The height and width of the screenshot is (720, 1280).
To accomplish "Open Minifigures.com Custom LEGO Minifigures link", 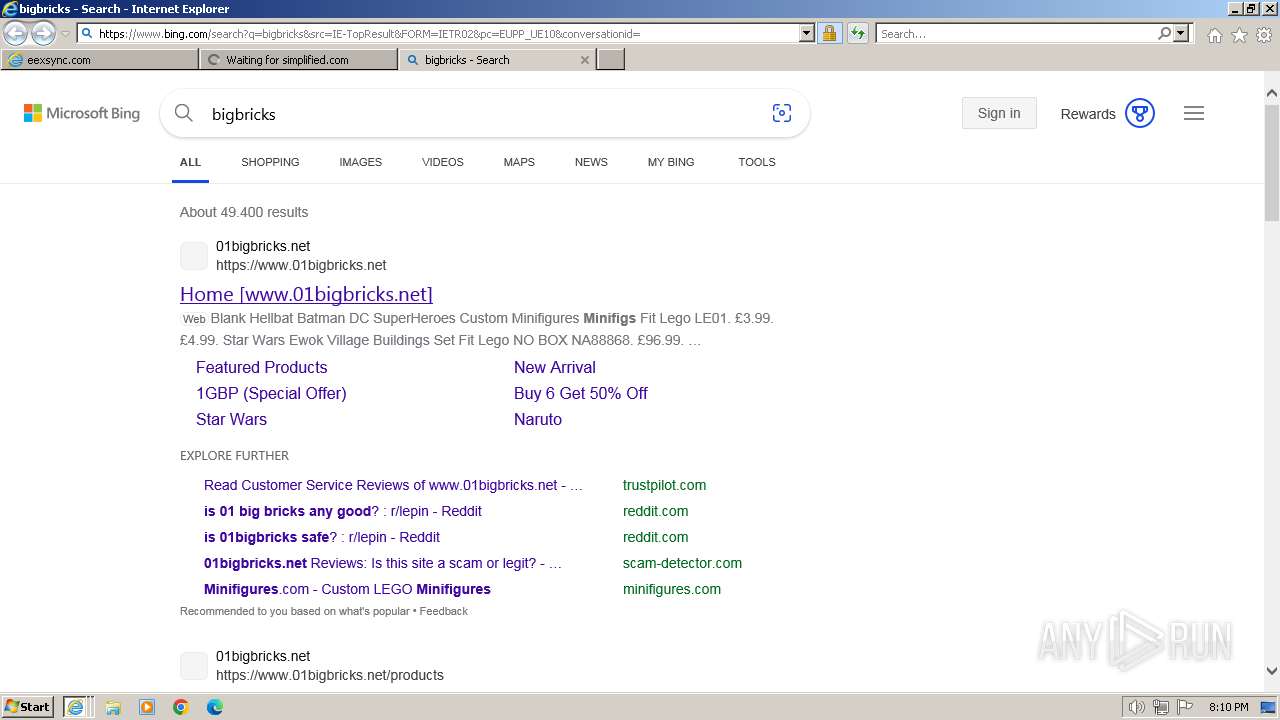I will pos(347,589).
